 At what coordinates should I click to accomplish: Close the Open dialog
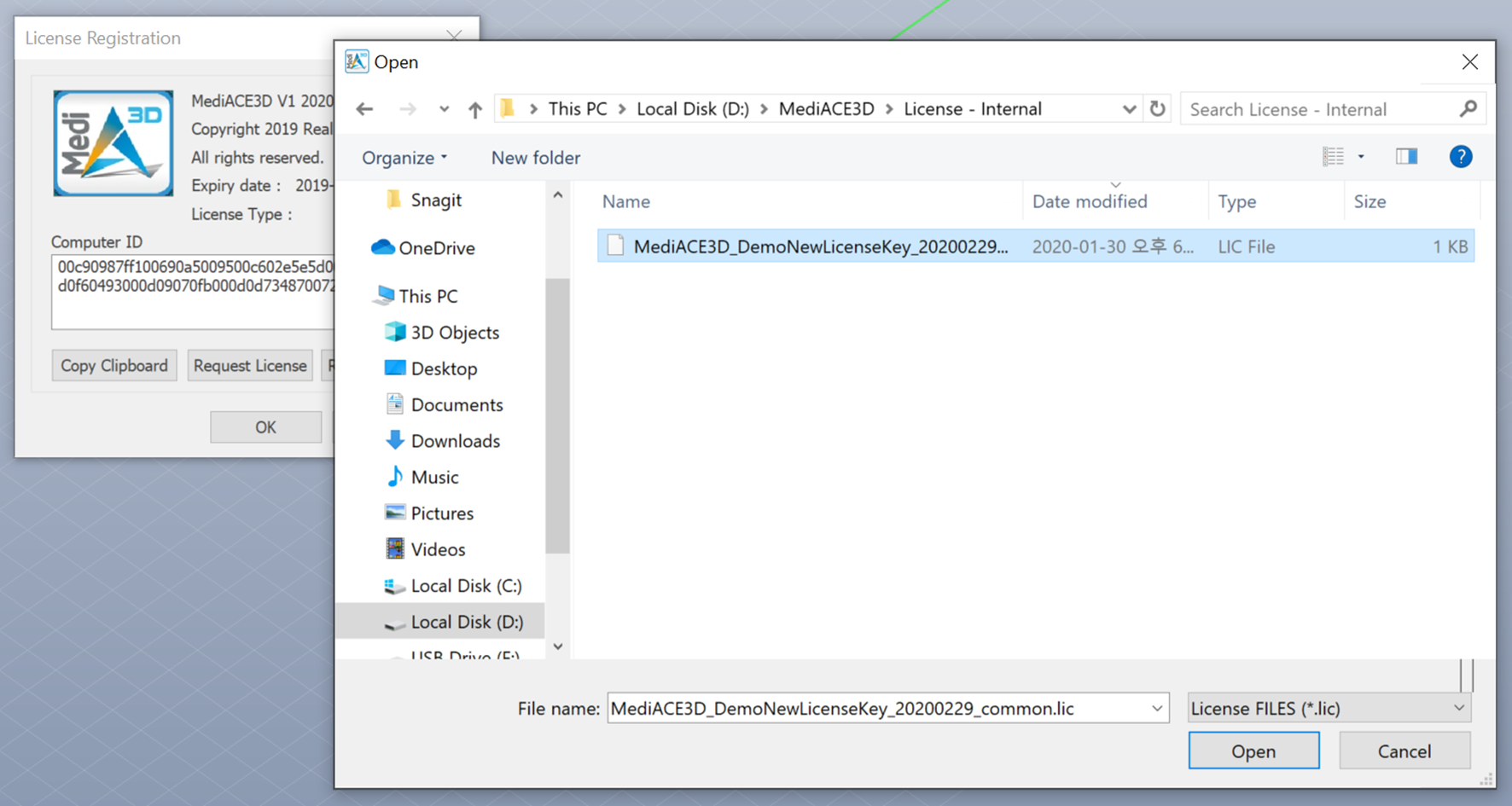click(x=1469, y=62)
